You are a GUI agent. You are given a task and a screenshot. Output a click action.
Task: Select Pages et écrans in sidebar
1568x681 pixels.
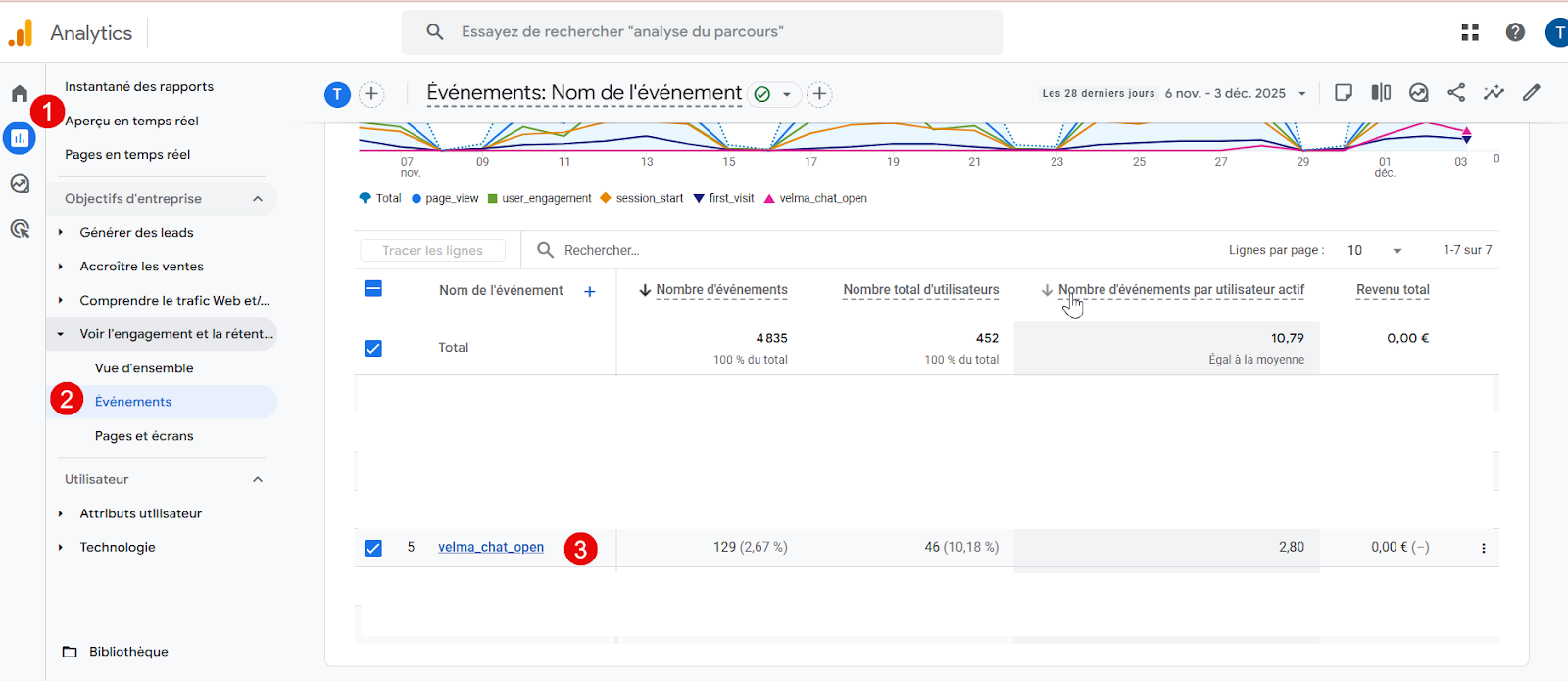[x=144, y=436]
